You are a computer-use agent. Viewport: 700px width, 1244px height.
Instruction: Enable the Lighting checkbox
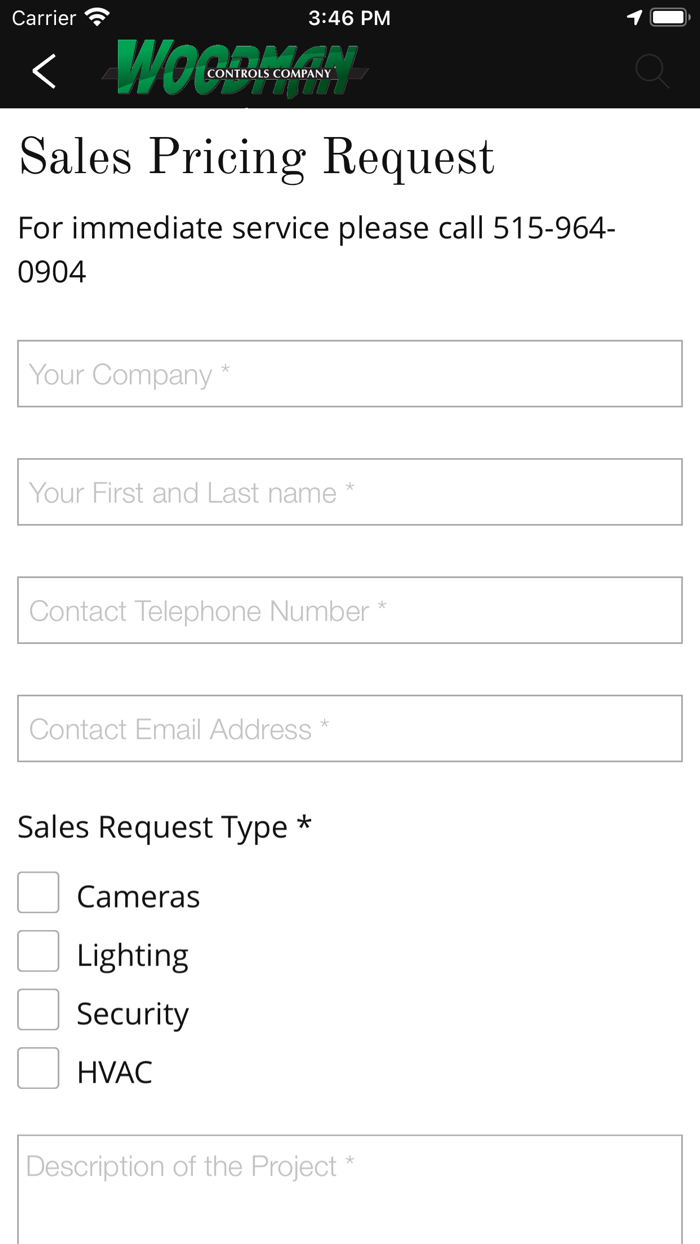coord(37,951)
